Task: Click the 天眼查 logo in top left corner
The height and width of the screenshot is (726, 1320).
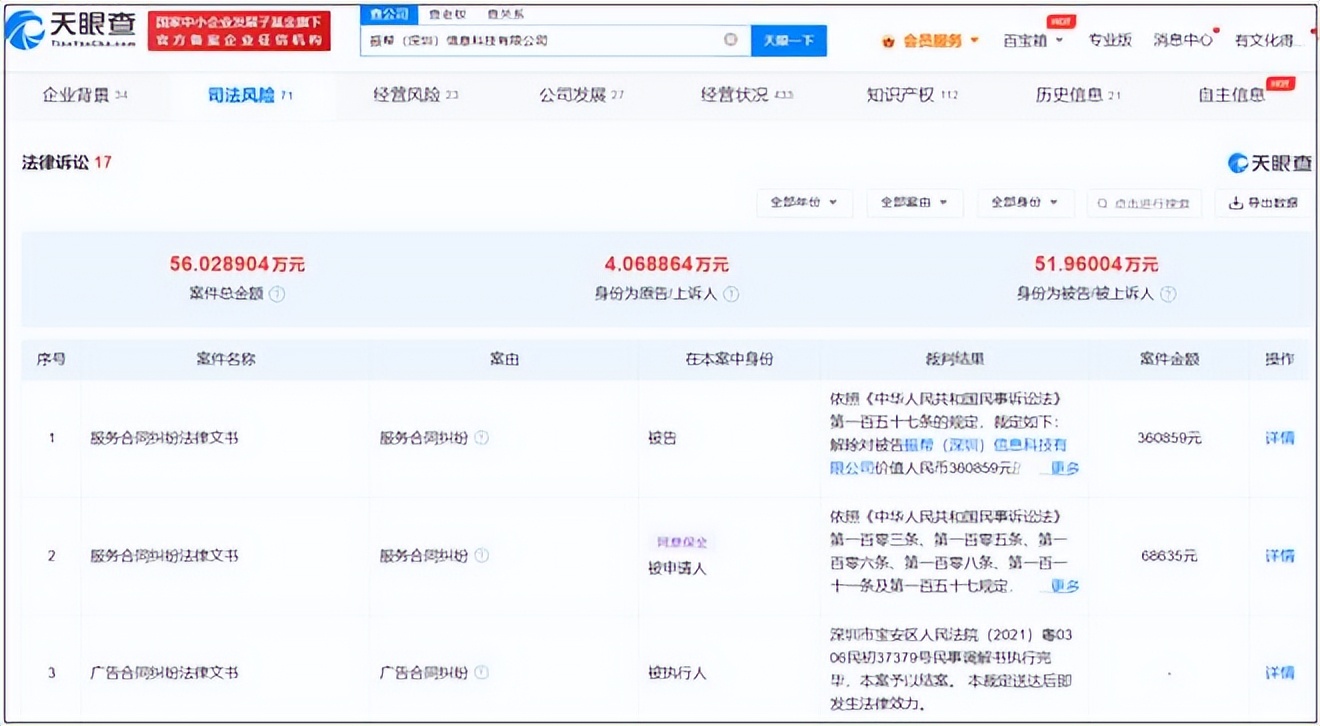Action: click(70, 30)
